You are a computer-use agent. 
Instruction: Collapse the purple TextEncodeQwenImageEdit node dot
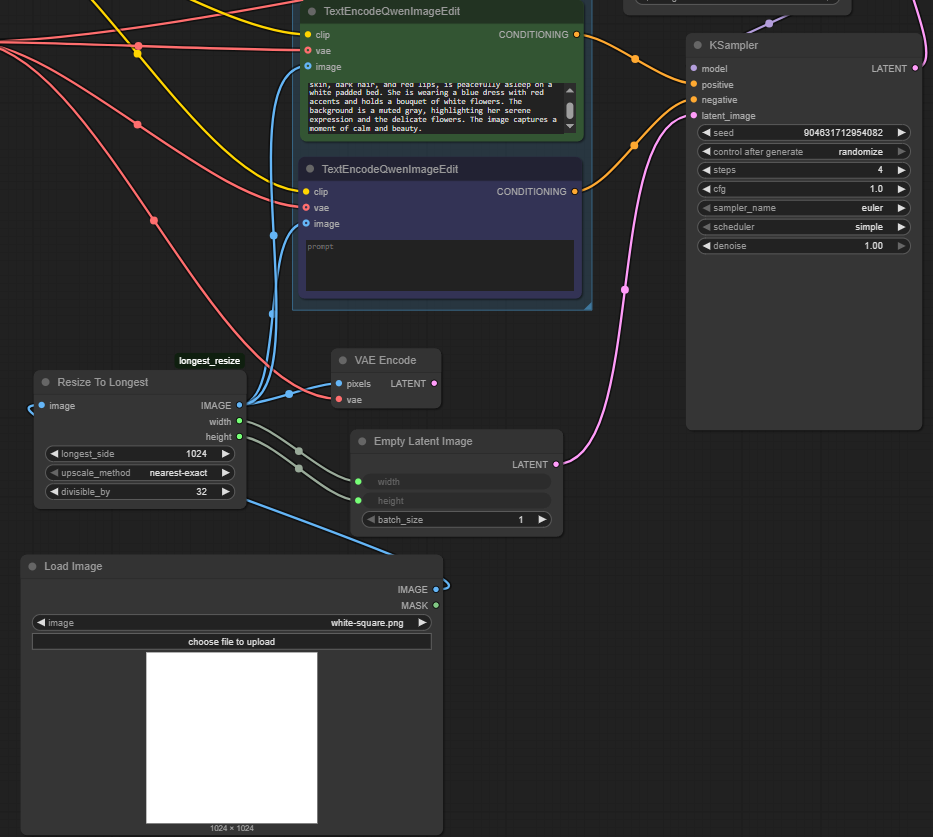(310, 169)
